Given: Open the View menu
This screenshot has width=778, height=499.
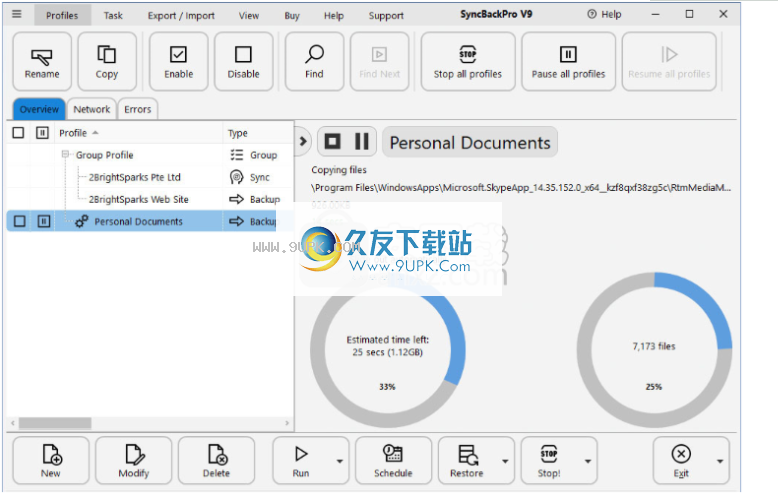Looking at the screenshot, I should pyautogui.click(x=249, y=15).
